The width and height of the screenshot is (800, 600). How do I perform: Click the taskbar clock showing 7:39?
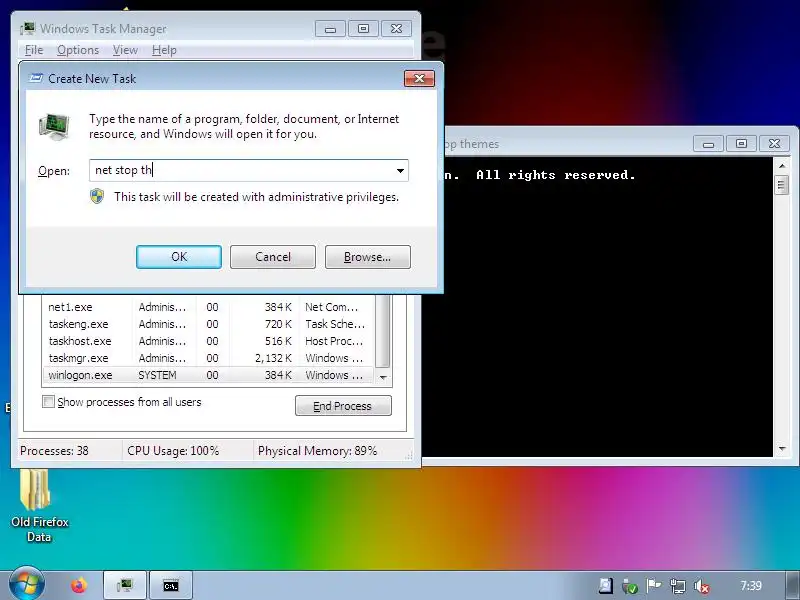point(751,586)
